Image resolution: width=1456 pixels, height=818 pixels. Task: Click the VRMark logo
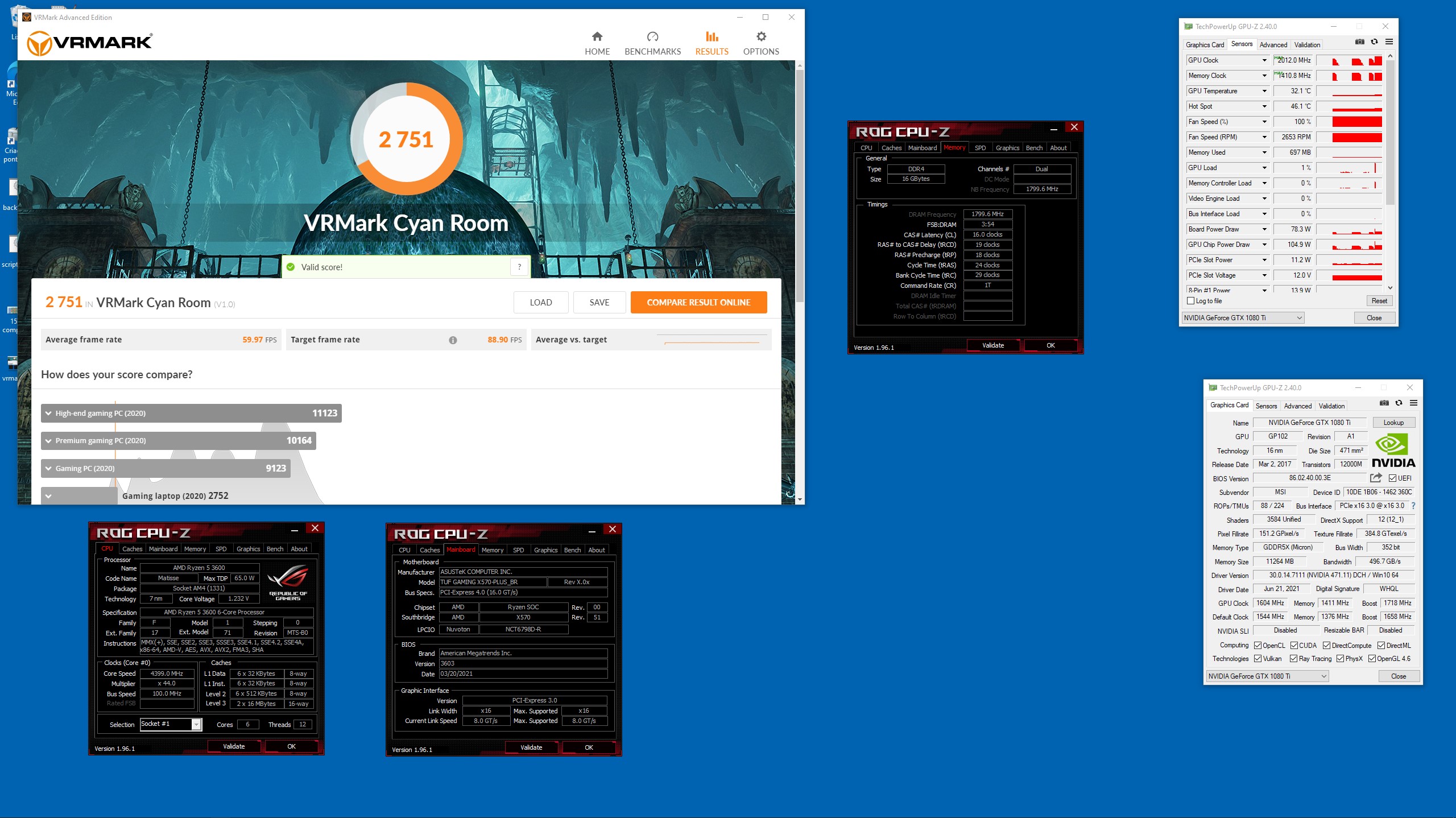pos(90,43)
